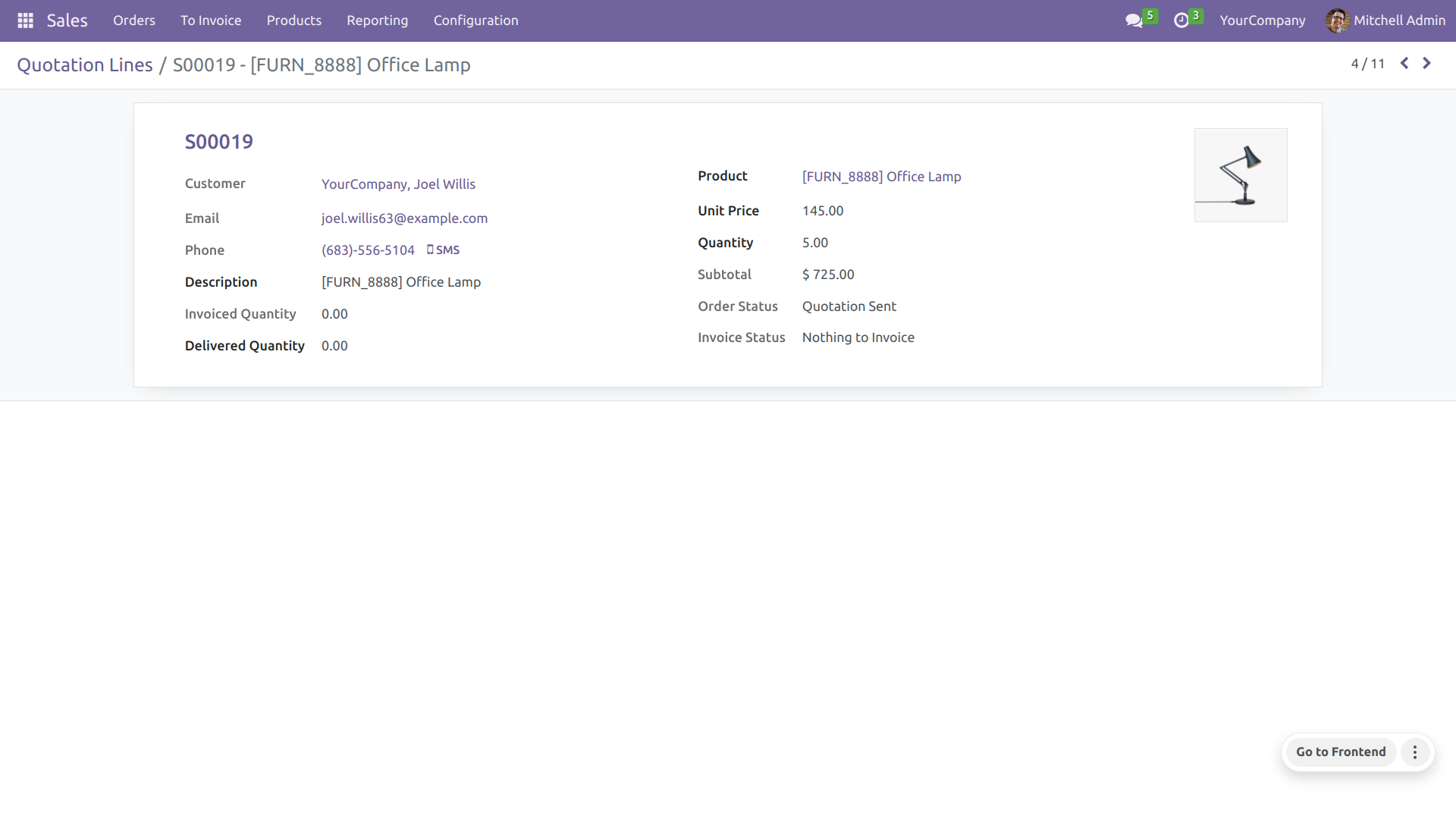Expand the To Invoice menu
The width and height of the screenshot is (1456, 819).
[211, 20]
